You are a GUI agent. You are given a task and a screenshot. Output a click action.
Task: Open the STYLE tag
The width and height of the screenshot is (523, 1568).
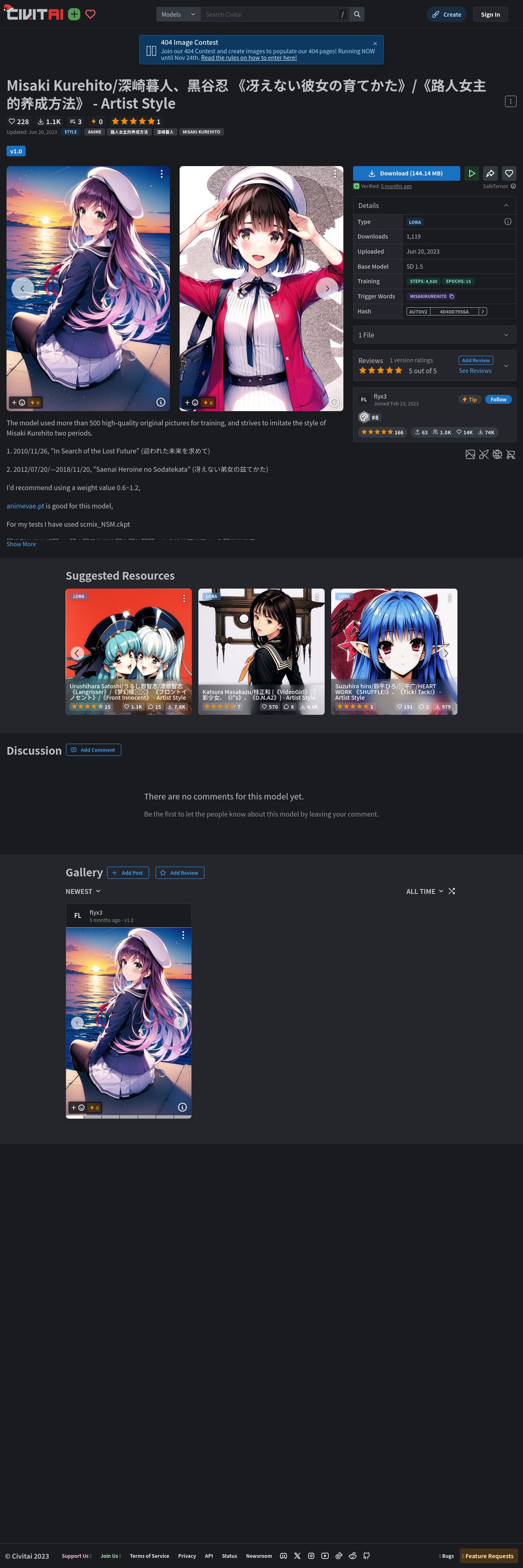pyautogui.click(x=70, y=132)
